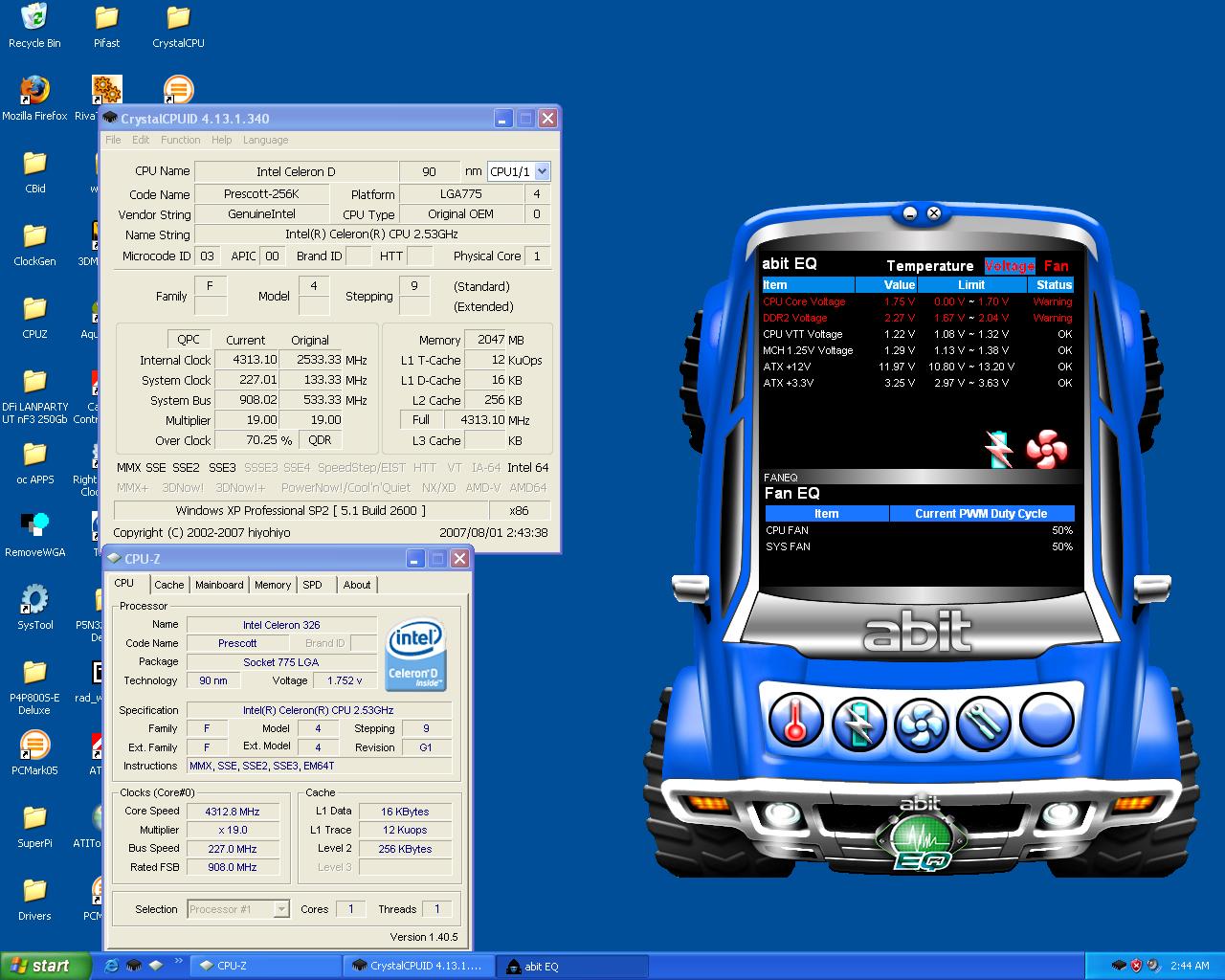1225x980 pixels.
Task: Open the oc APPS desktop folder
Action: [34, 462]
